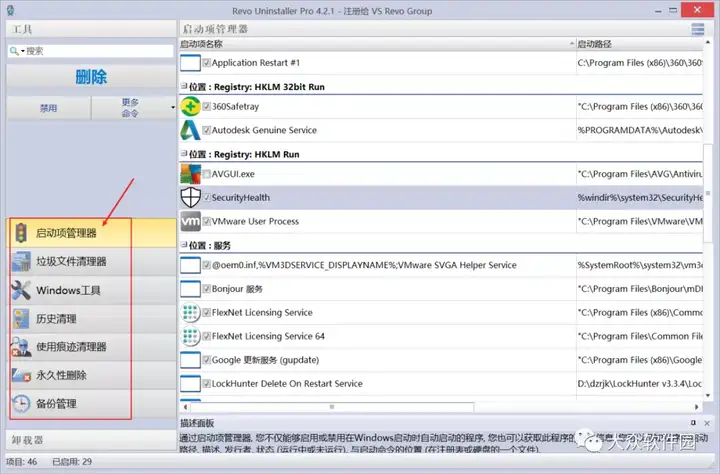Open the 更多命令 dropdown arrow
720x474 pixels.
(x=173, y=107)
